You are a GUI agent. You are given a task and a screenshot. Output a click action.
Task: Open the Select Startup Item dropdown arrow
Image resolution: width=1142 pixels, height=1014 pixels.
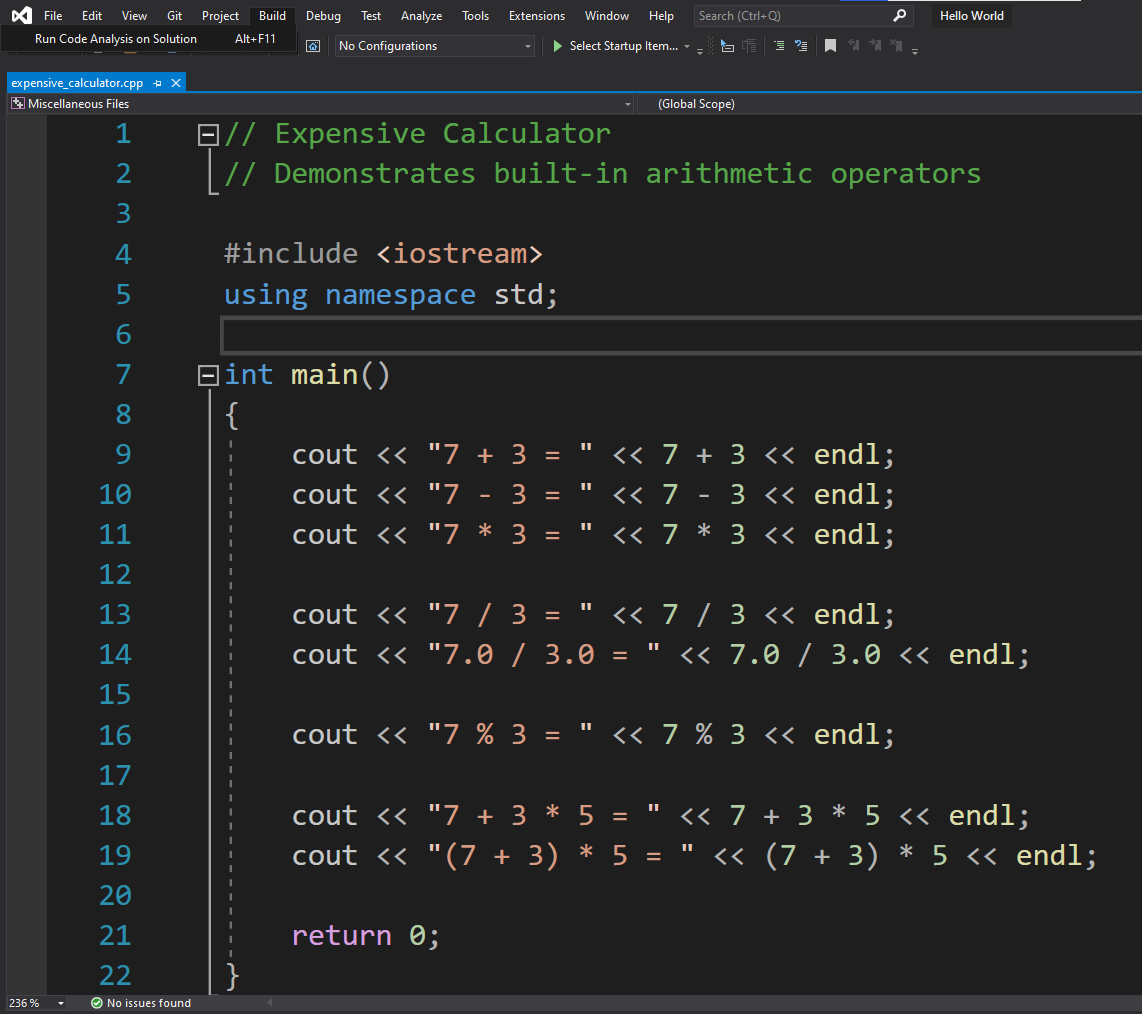point(687,46)
